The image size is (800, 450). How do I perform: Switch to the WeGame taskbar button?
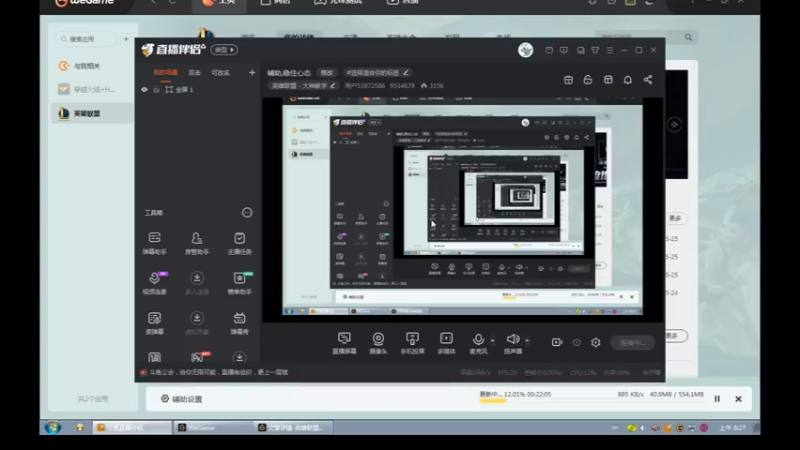click(212, 428)
